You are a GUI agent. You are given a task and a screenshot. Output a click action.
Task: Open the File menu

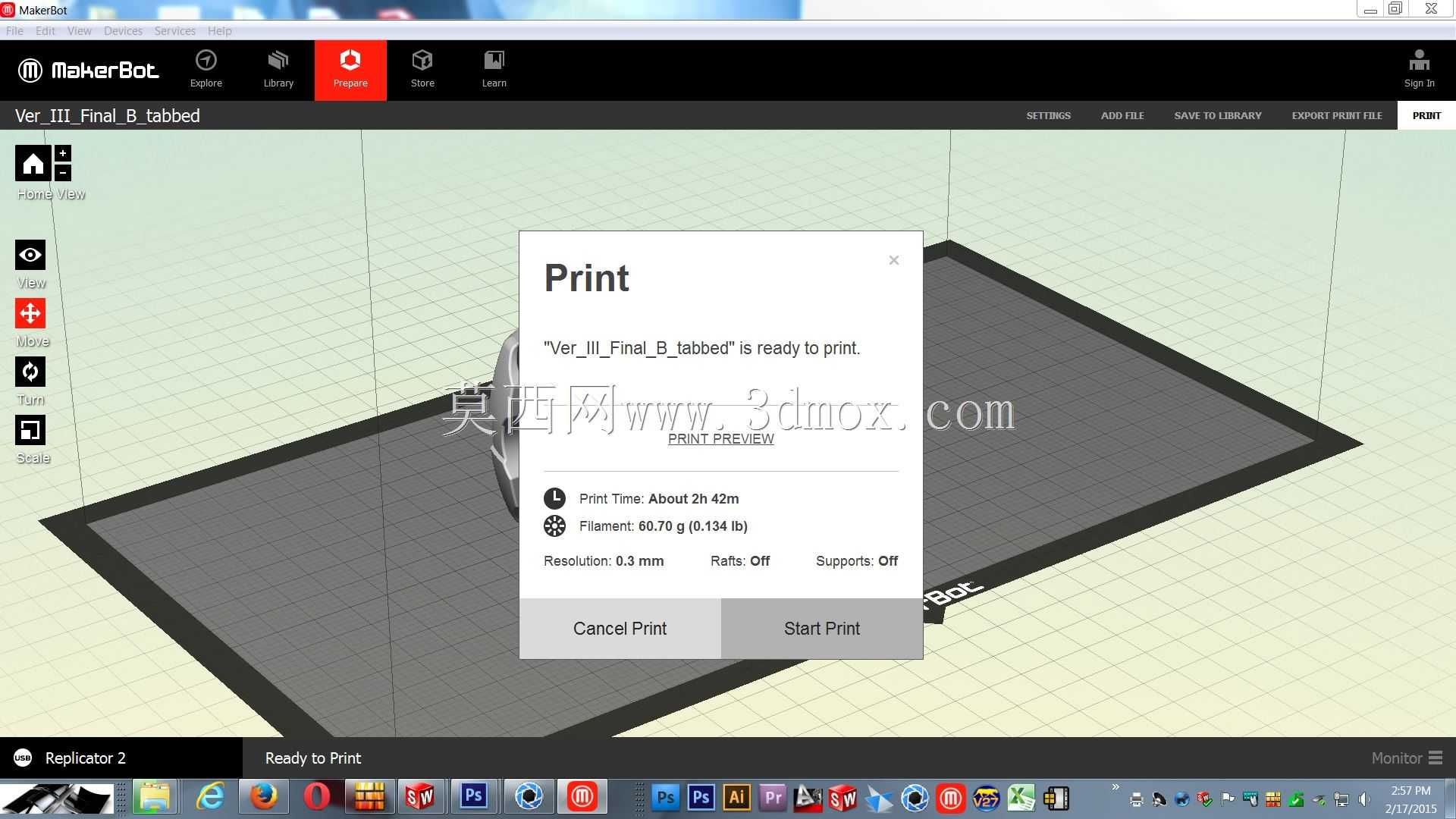point(14,31)
